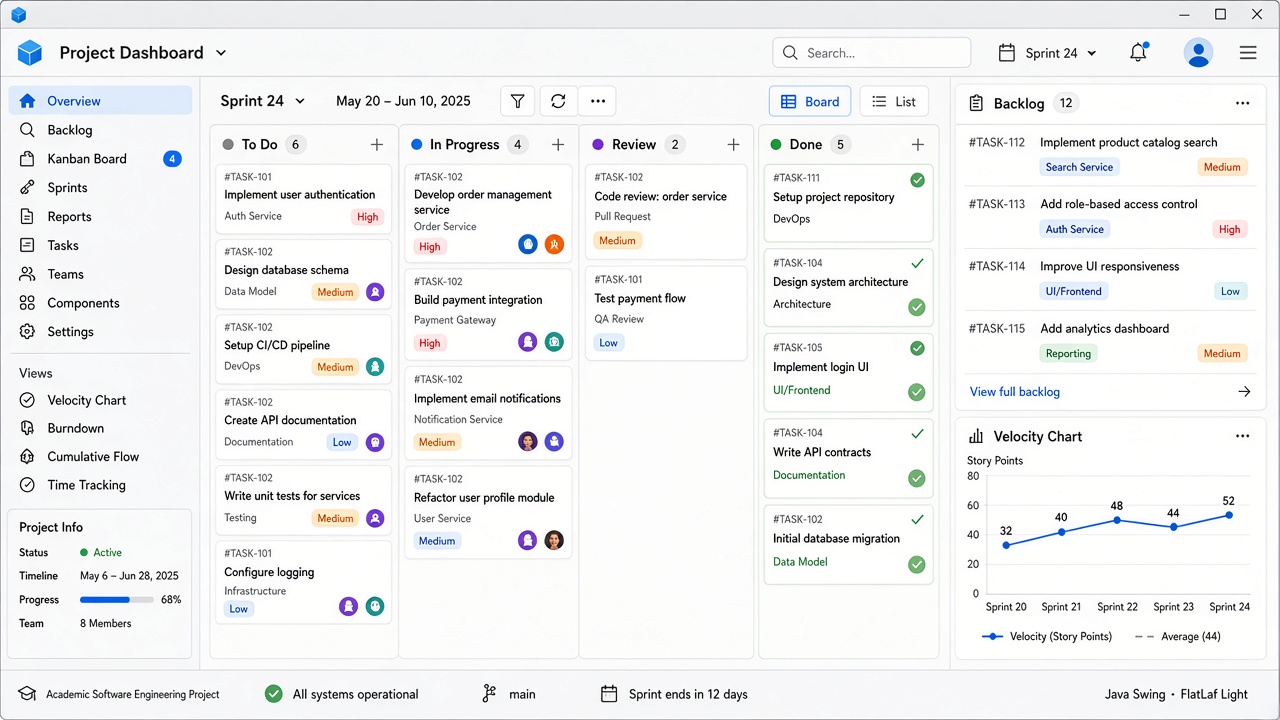Add a card to Done column

[918, 145]
